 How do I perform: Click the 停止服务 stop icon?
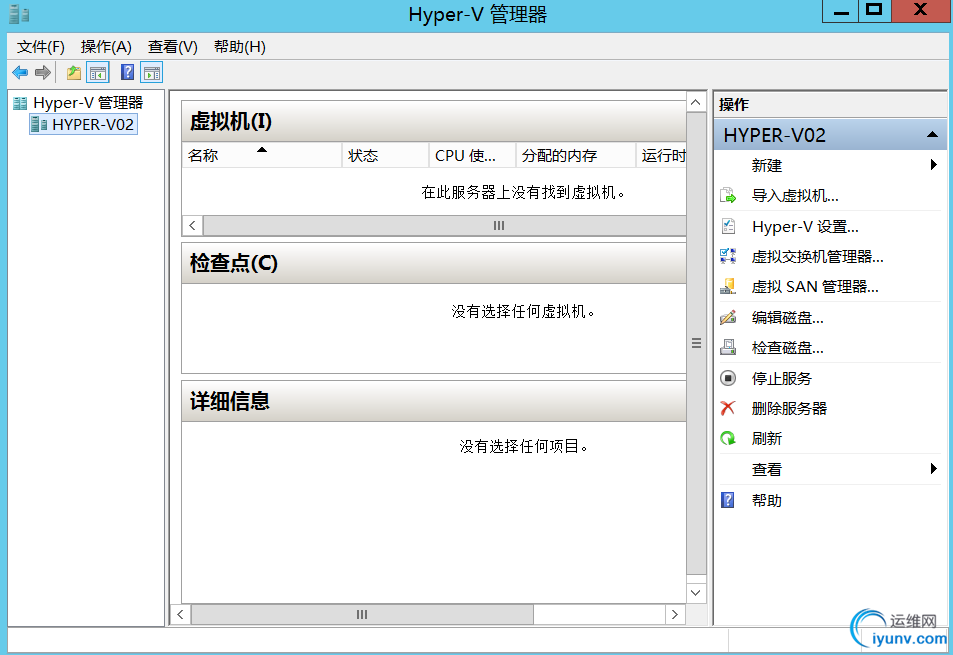point(728,378)
